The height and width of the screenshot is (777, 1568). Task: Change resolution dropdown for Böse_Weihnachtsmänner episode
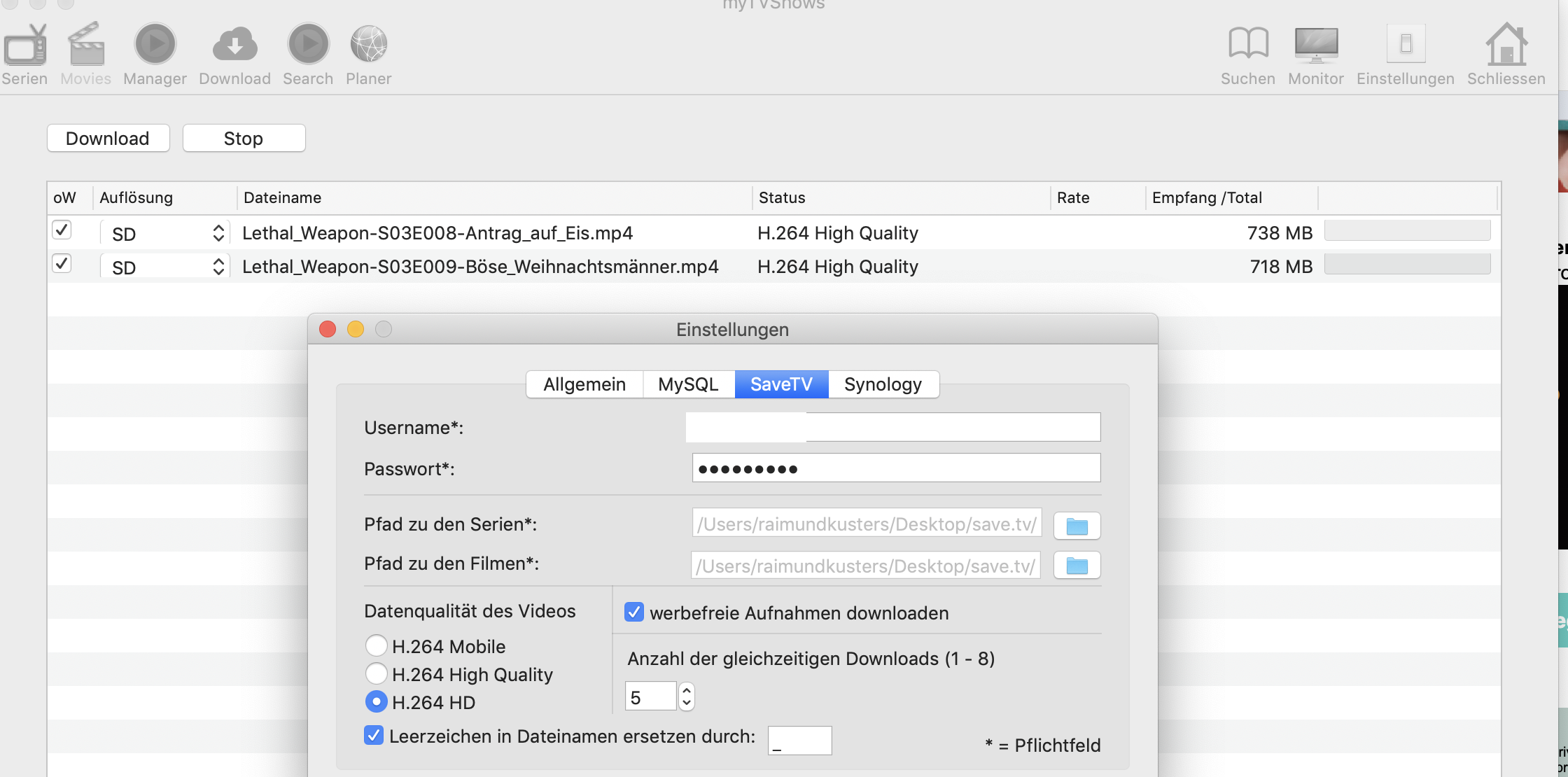pyautogui.click(x=218, y=265)
